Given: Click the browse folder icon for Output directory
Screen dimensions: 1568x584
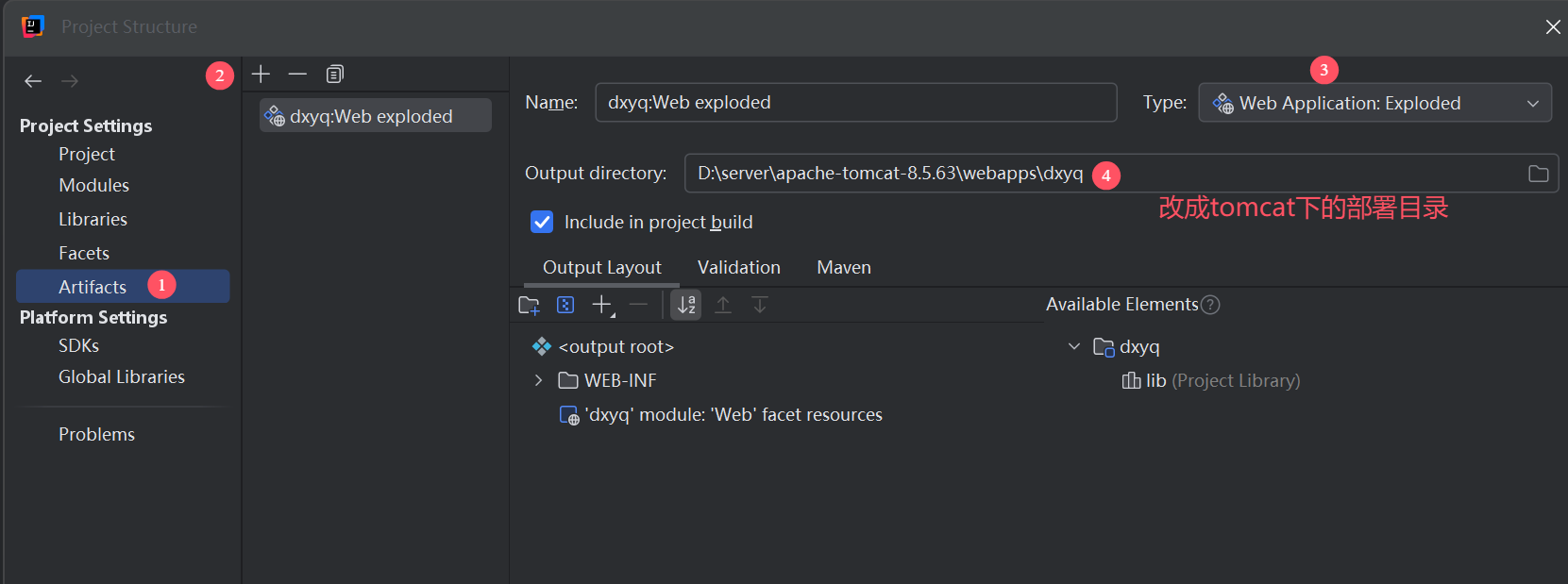Looking at the screenshot, I should 1538,174.
